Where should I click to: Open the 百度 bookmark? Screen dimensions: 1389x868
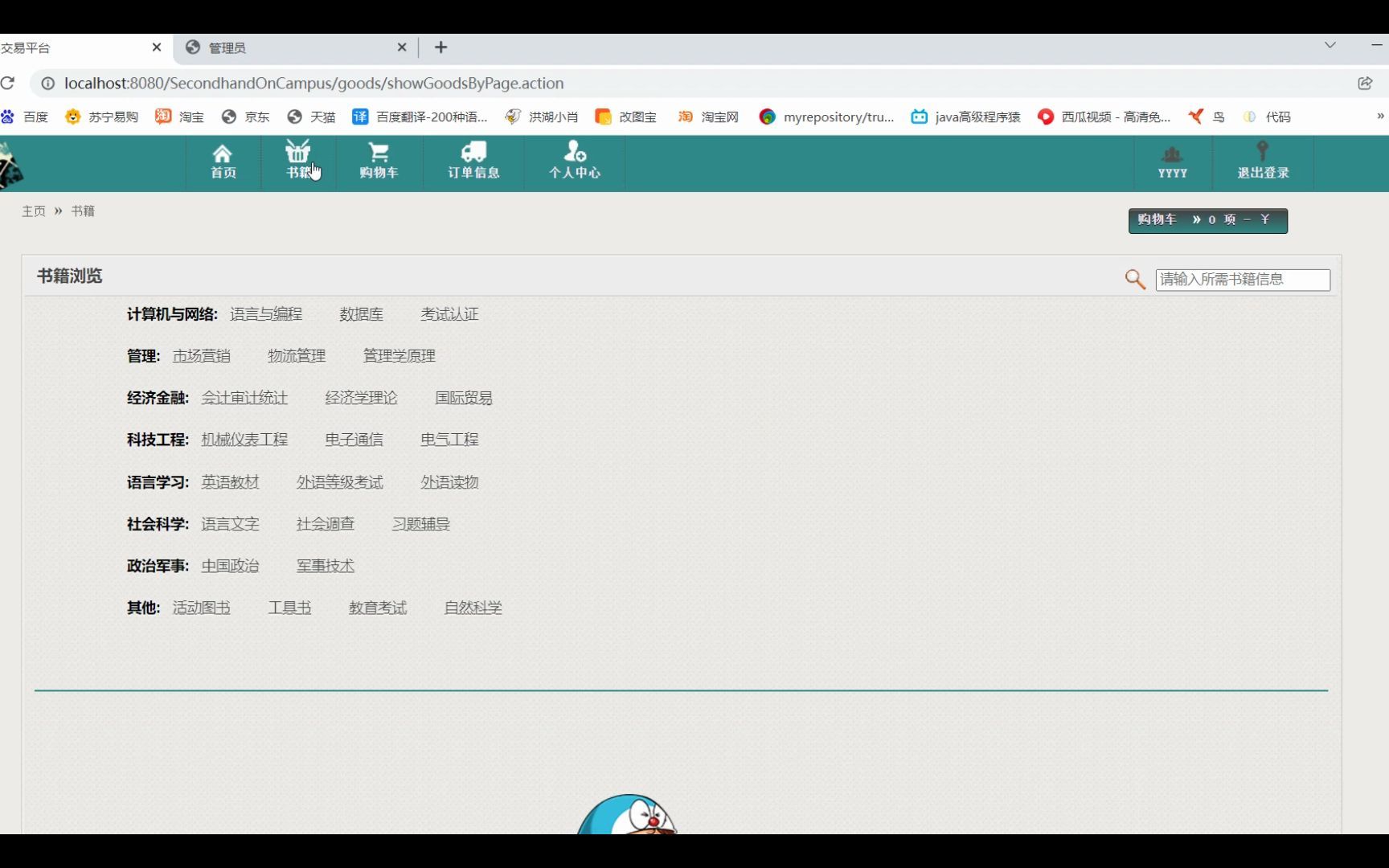25,117
